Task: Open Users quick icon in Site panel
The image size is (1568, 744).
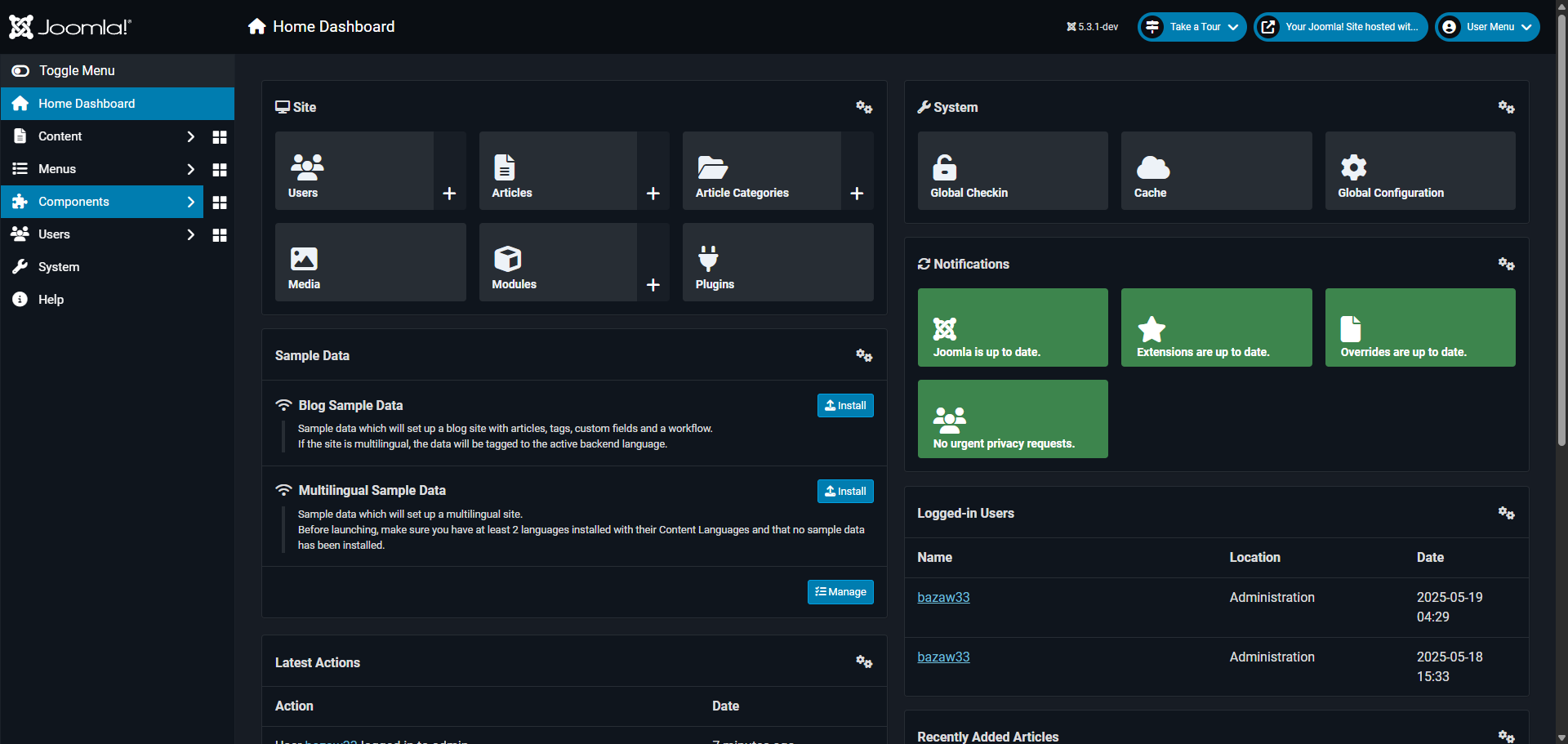Action: tap(354, 171)
